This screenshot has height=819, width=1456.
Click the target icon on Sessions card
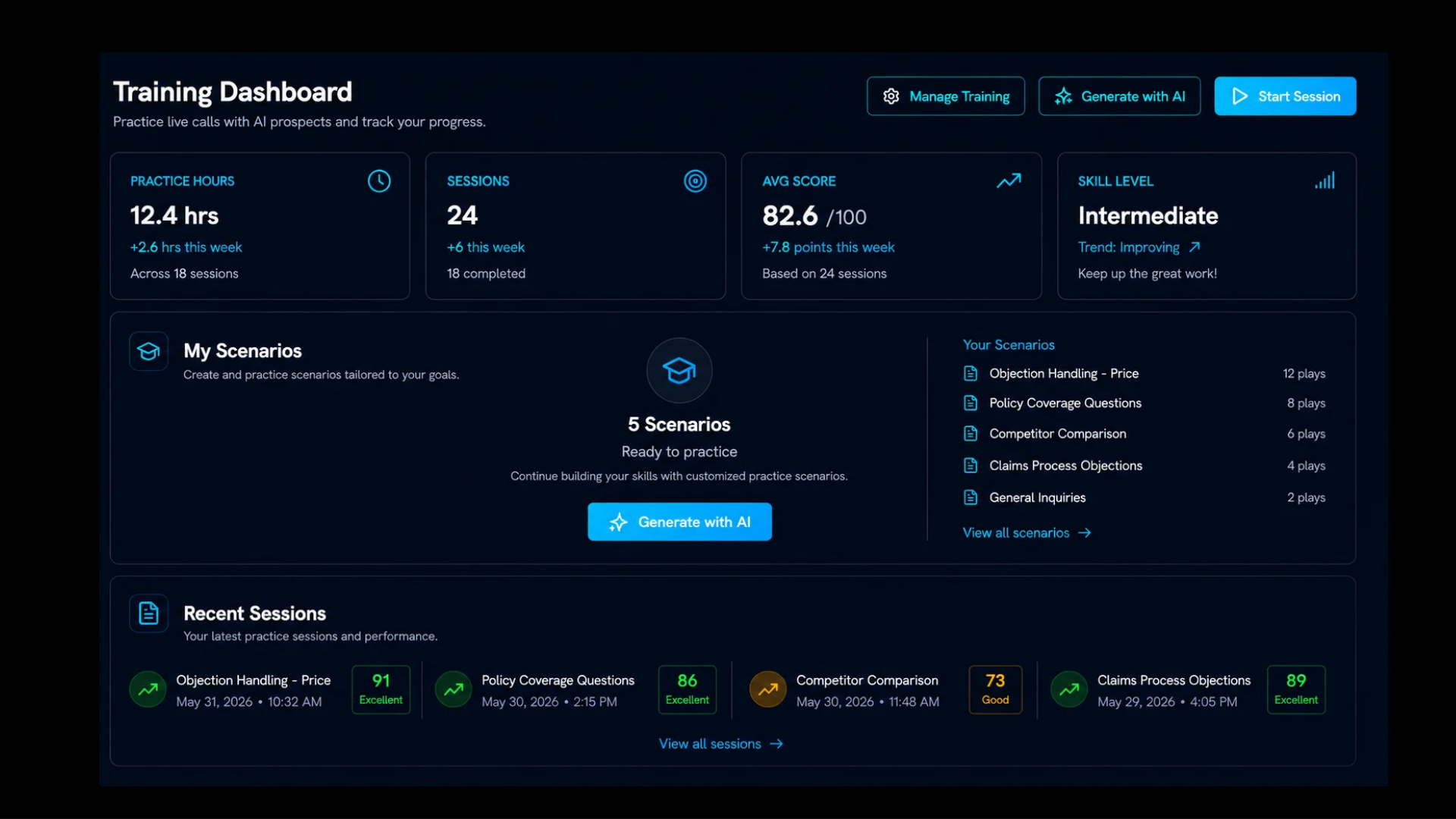(x=695, y=181)
